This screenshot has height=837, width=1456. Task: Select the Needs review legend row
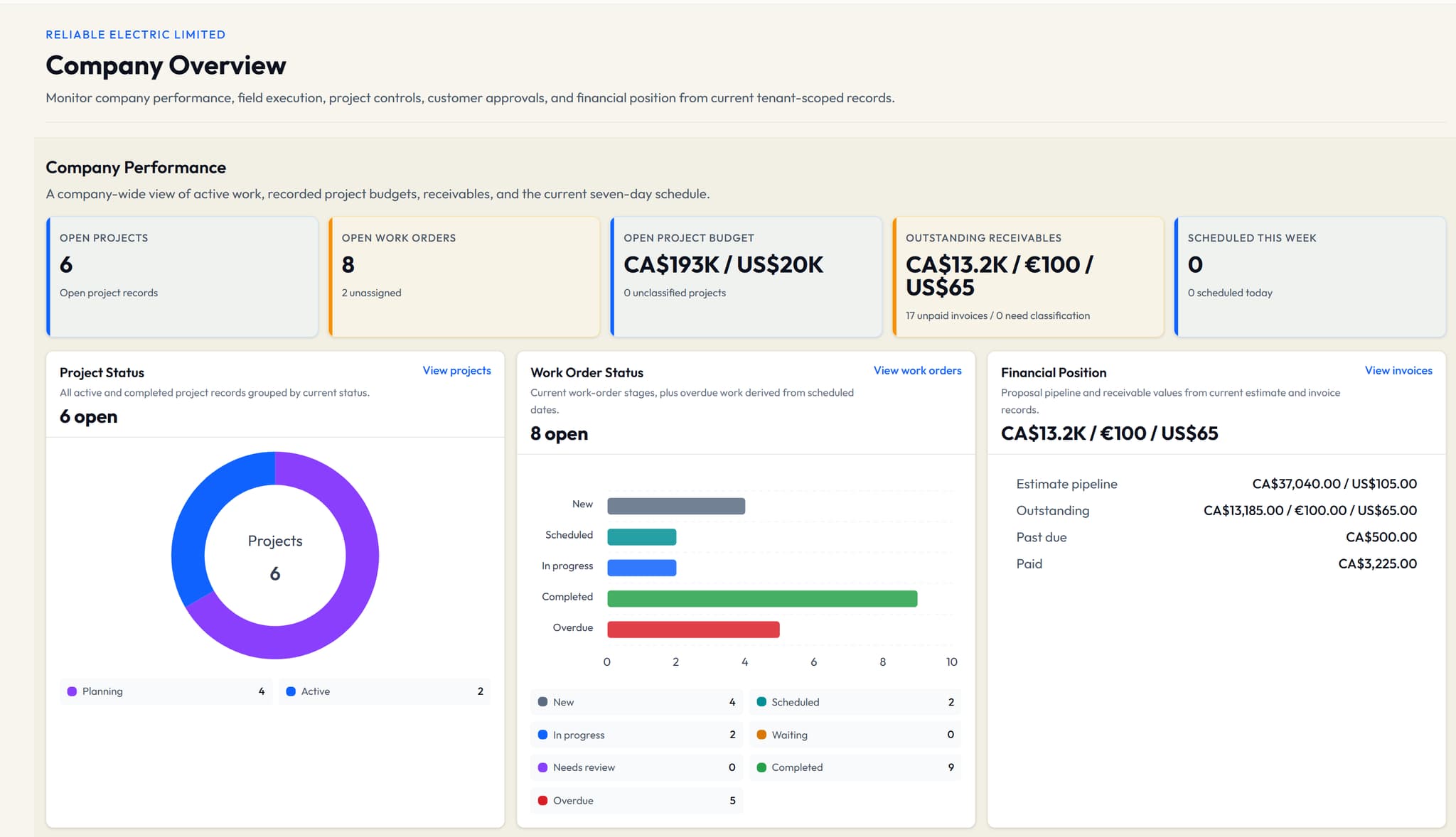637,767
